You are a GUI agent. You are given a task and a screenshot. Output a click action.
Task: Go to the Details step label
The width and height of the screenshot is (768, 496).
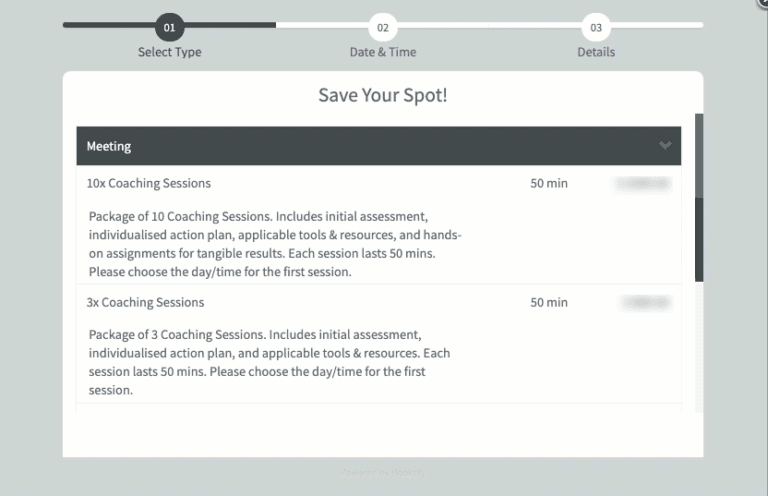click(x=596, y=52)
